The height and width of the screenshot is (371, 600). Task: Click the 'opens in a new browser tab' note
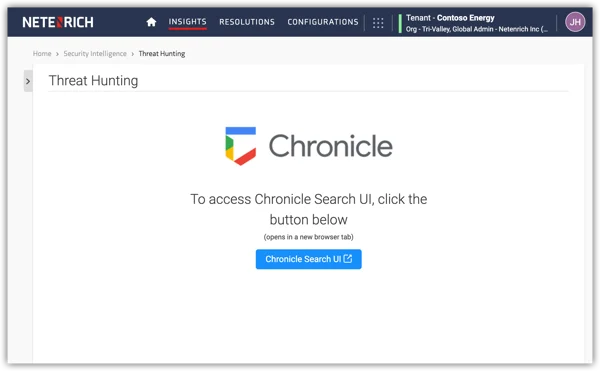[x=308, y=237]
